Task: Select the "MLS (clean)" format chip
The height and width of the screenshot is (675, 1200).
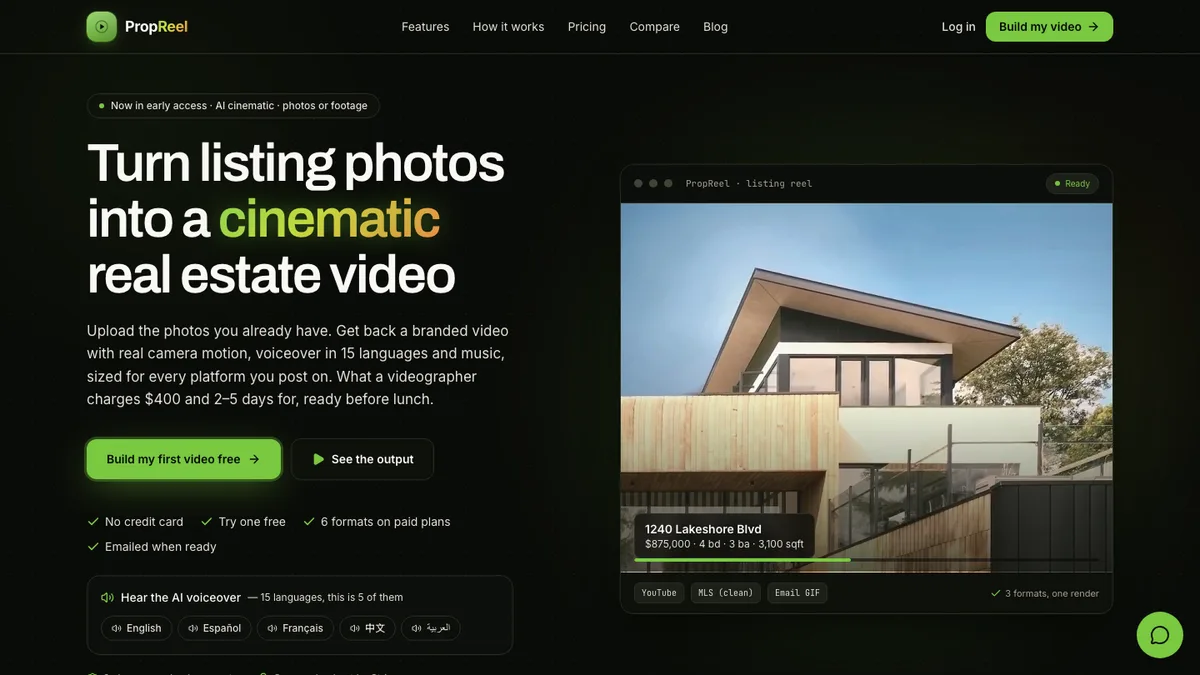Action: [x=726, y=593]
